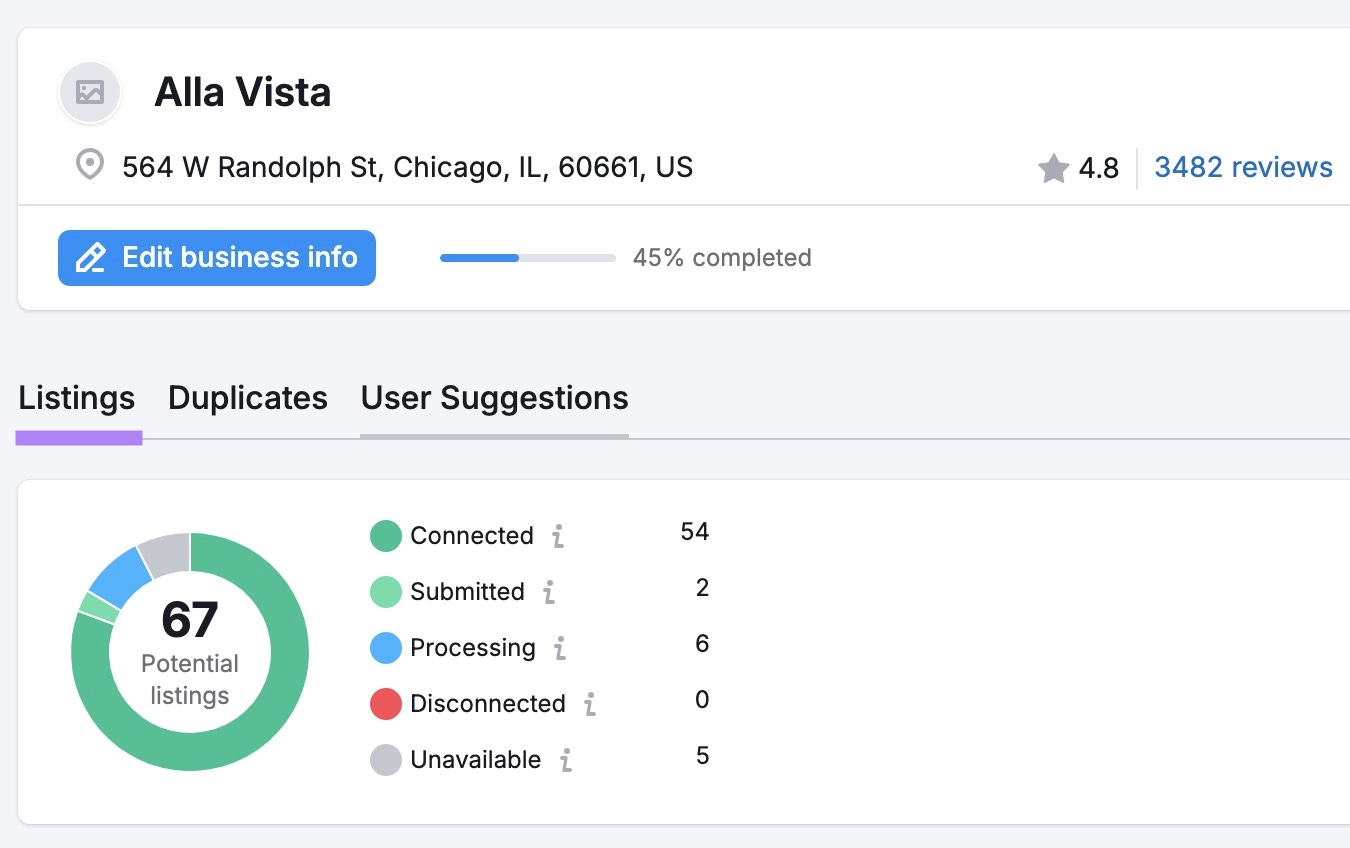
Task: Click the Edit business info button
Action: tap(217, 257)
